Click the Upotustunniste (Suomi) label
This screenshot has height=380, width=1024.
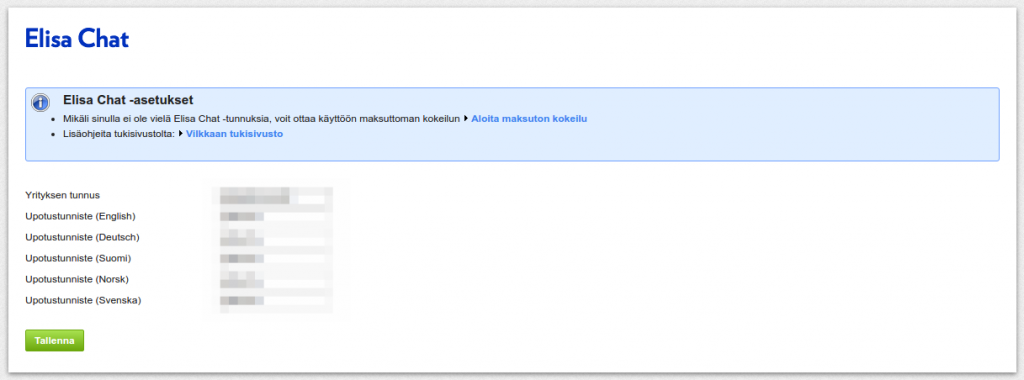point(78,259)
